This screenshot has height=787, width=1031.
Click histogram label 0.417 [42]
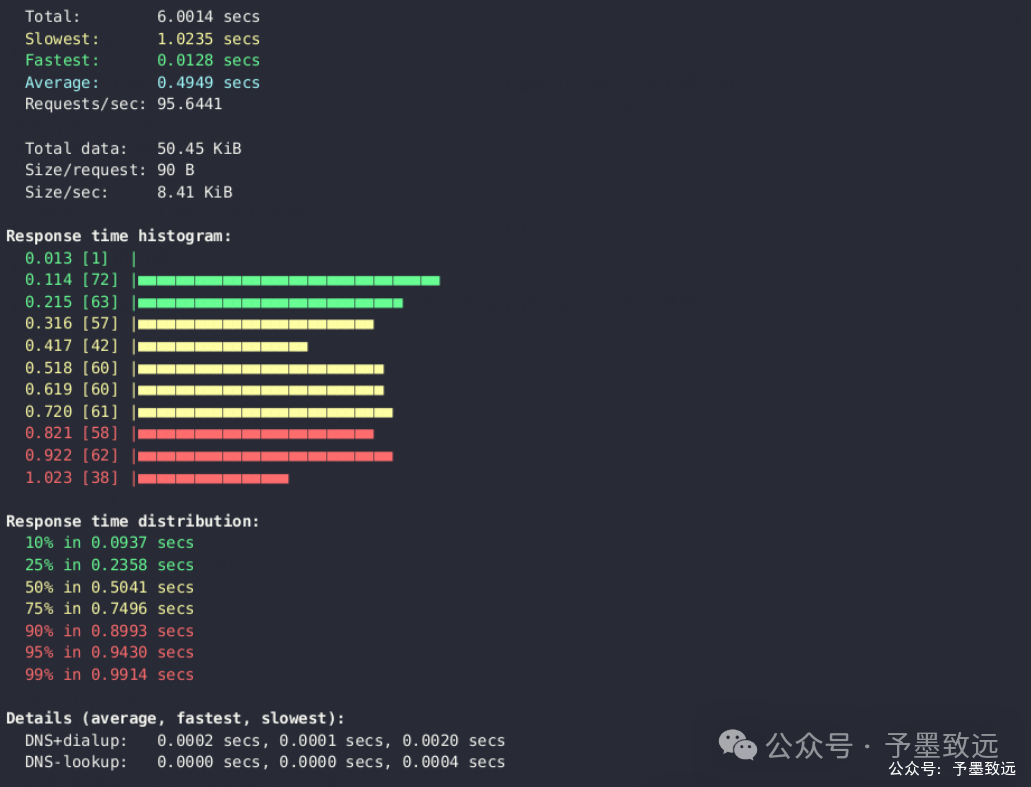tap(72, 346)
